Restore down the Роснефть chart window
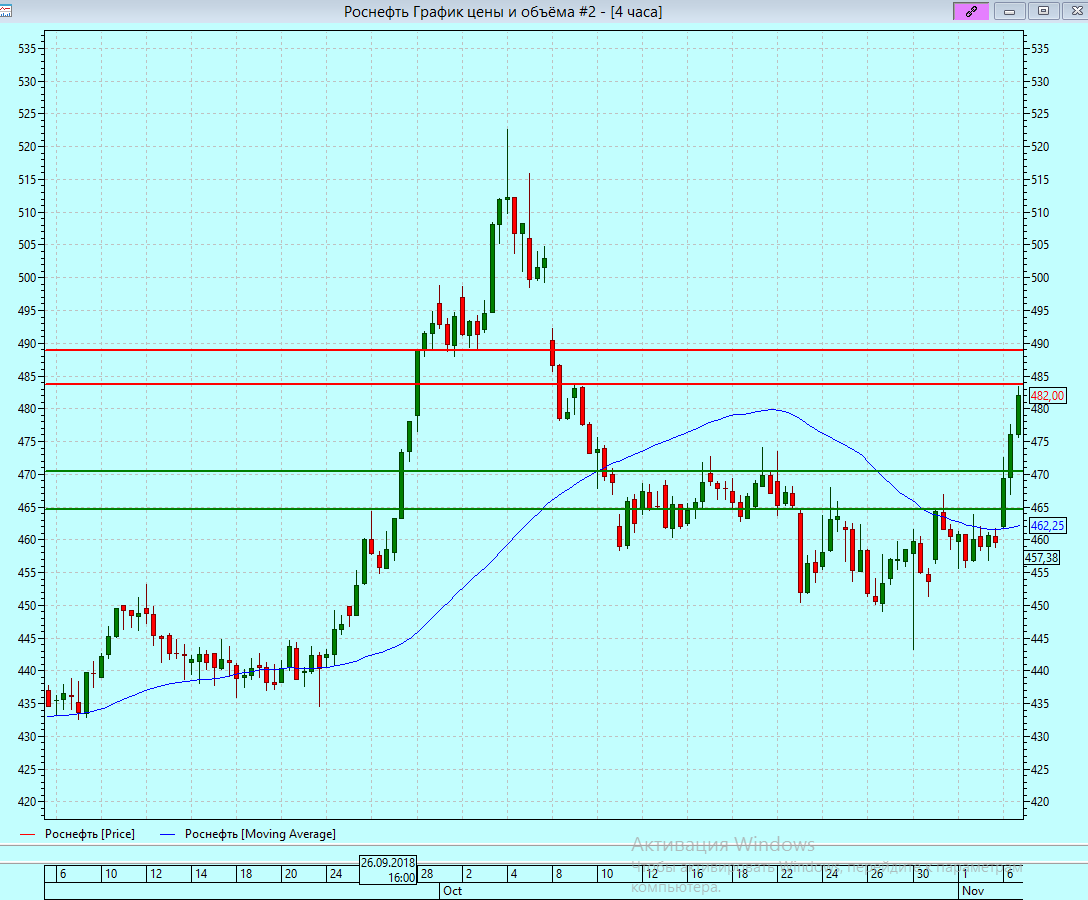Screen dimensions: 1088x900 pos(1043,11)
